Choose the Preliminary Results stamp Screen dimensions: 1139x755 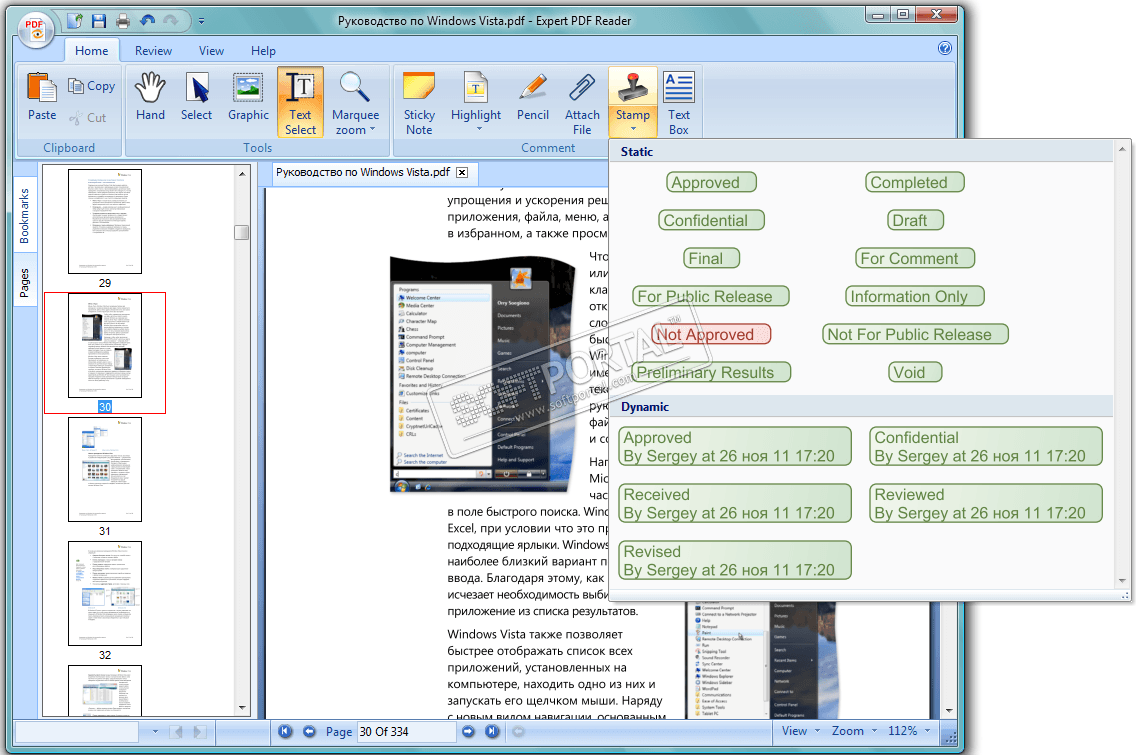point(710,372)
